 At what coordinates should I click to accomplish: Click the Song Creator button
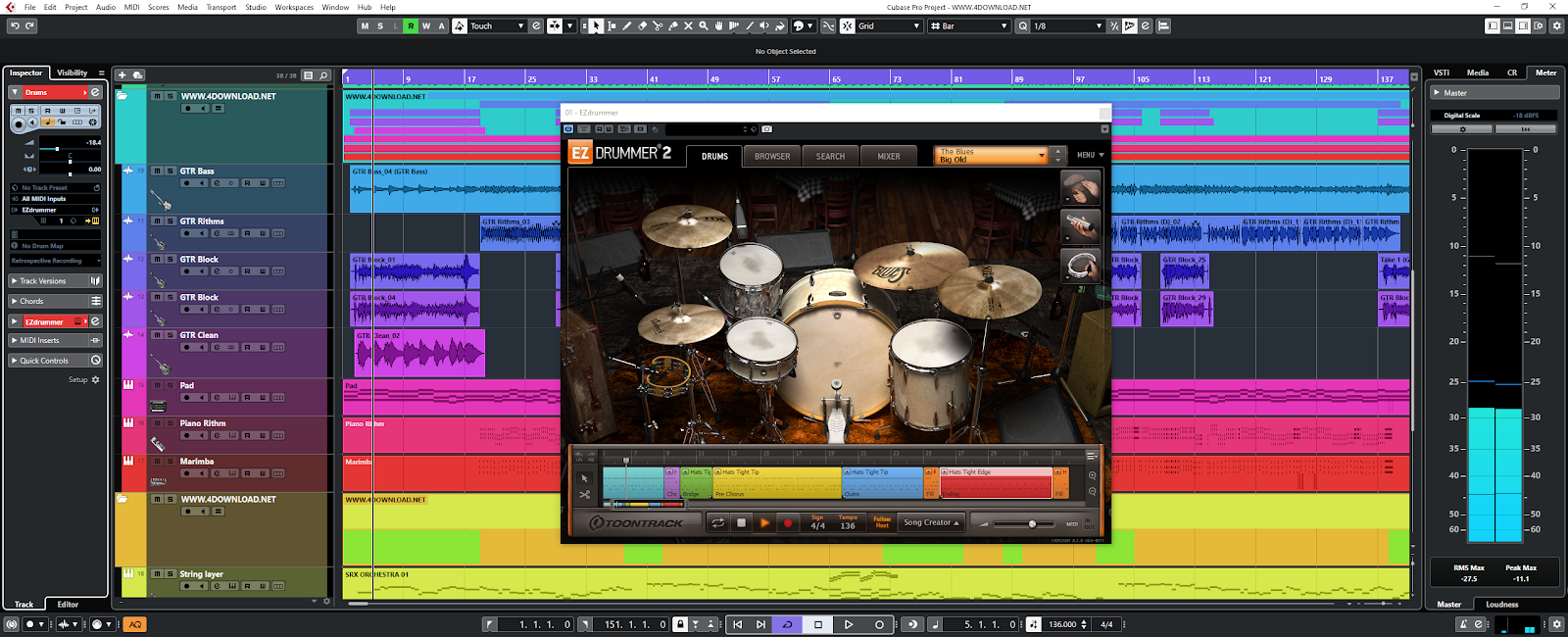931,523
